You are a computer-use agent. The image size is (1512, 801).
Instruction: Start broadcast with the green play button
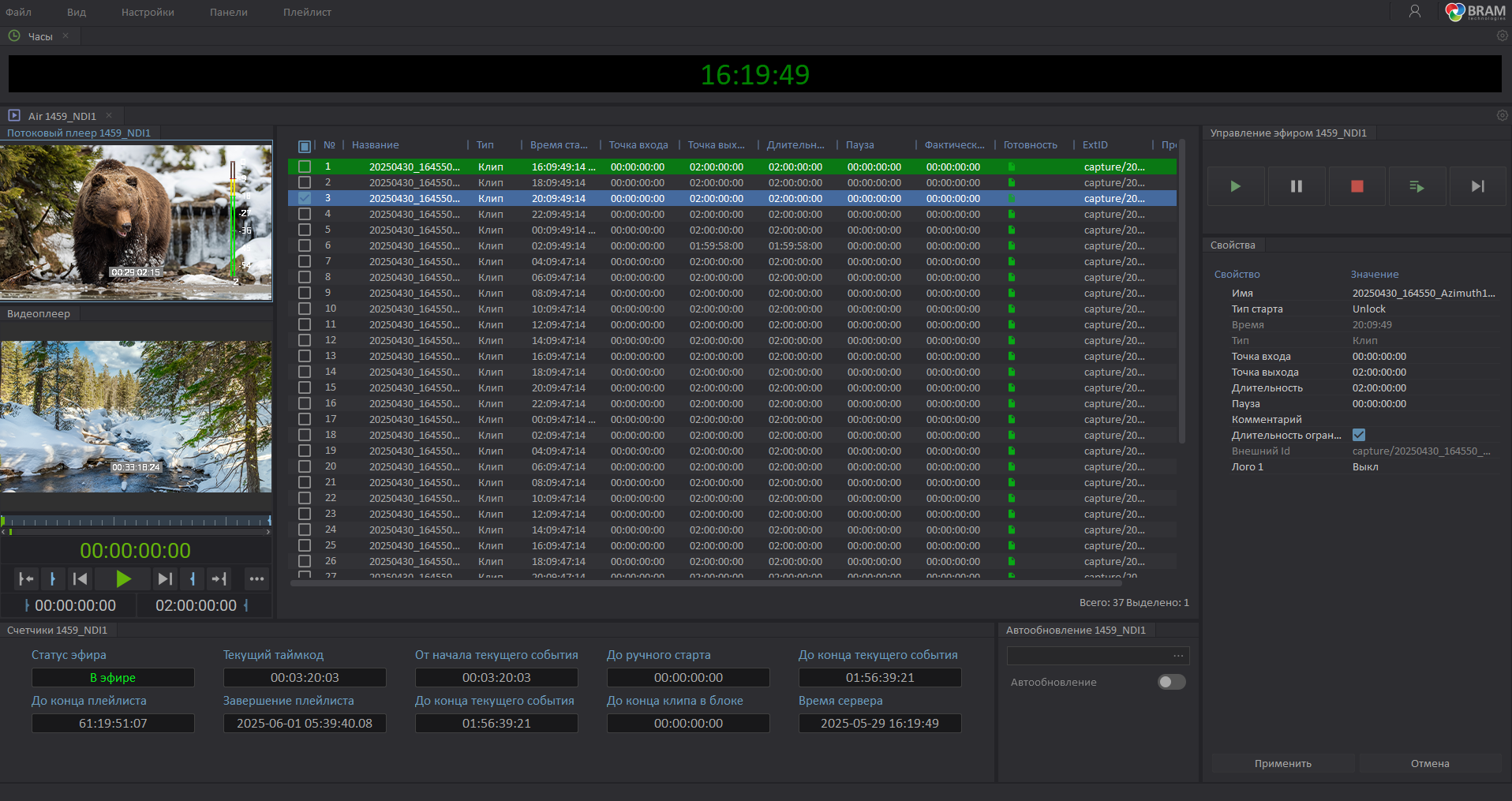(1236, 186)
